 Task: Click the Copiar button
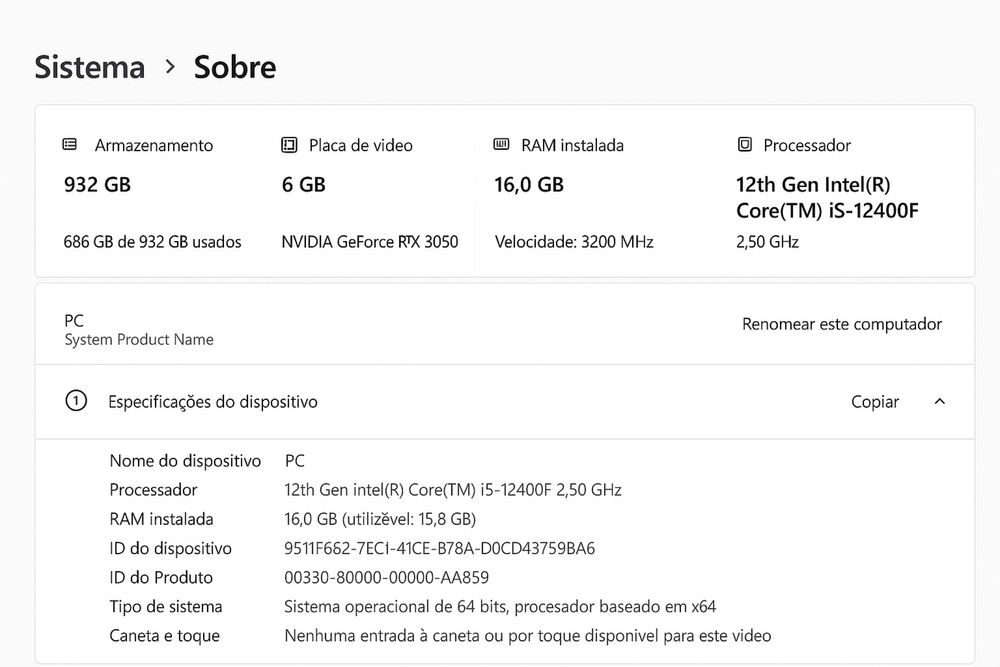875,402
